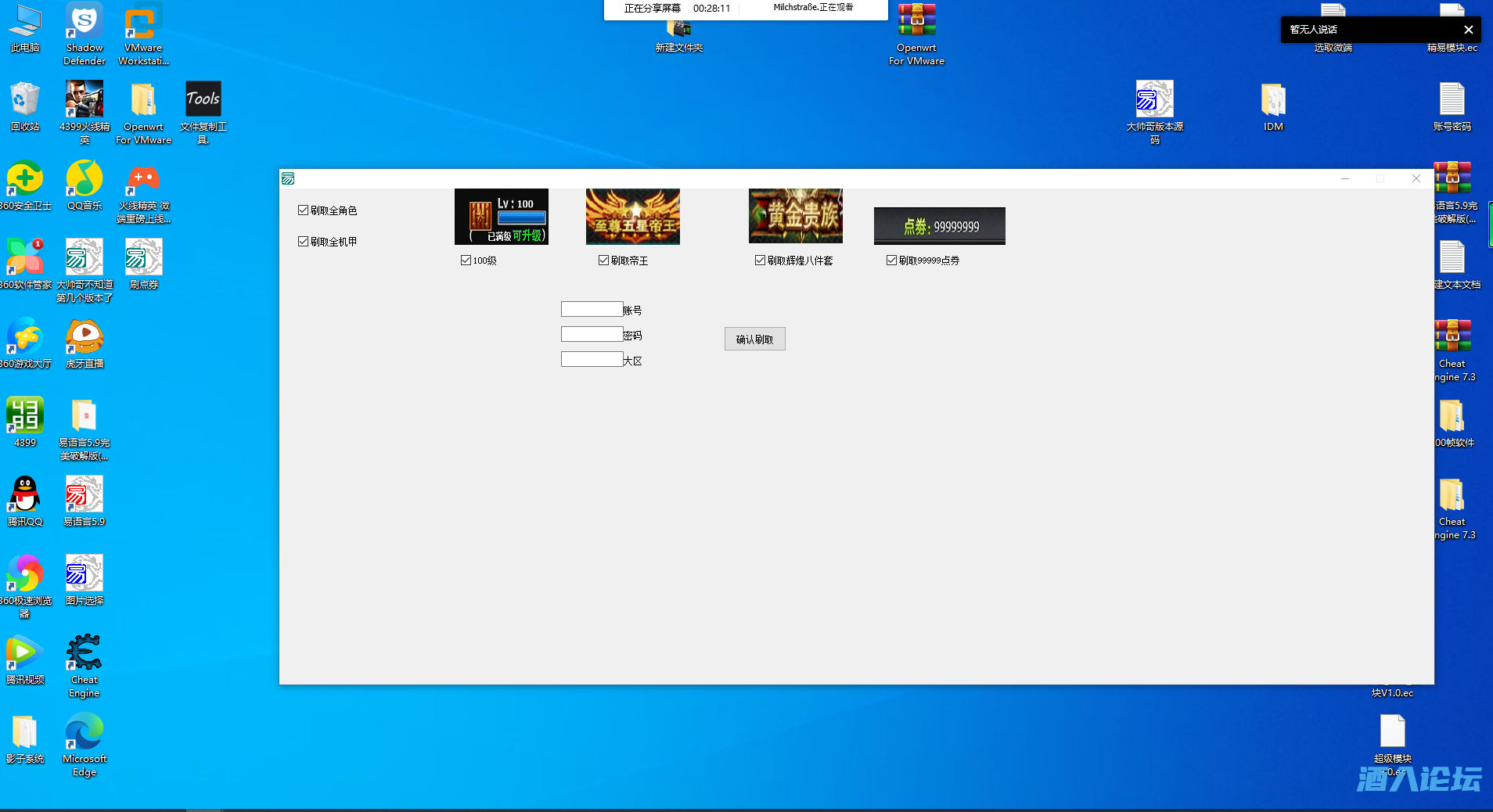Uncheck the 刷取全机甲 checkbox
Screen dimensions: 1493x812
[x=303, y=242]
